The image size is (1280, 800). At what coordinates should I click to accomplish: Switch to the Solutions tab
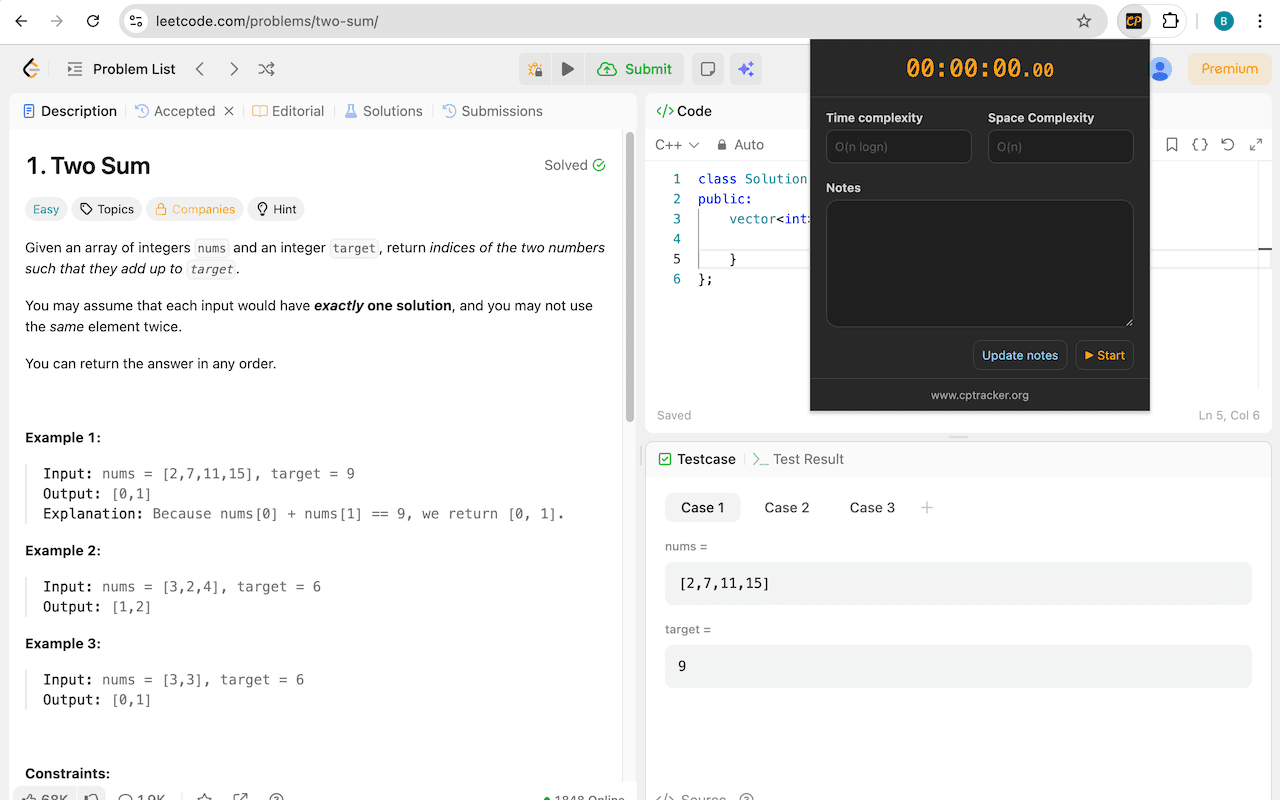(391, 111)
